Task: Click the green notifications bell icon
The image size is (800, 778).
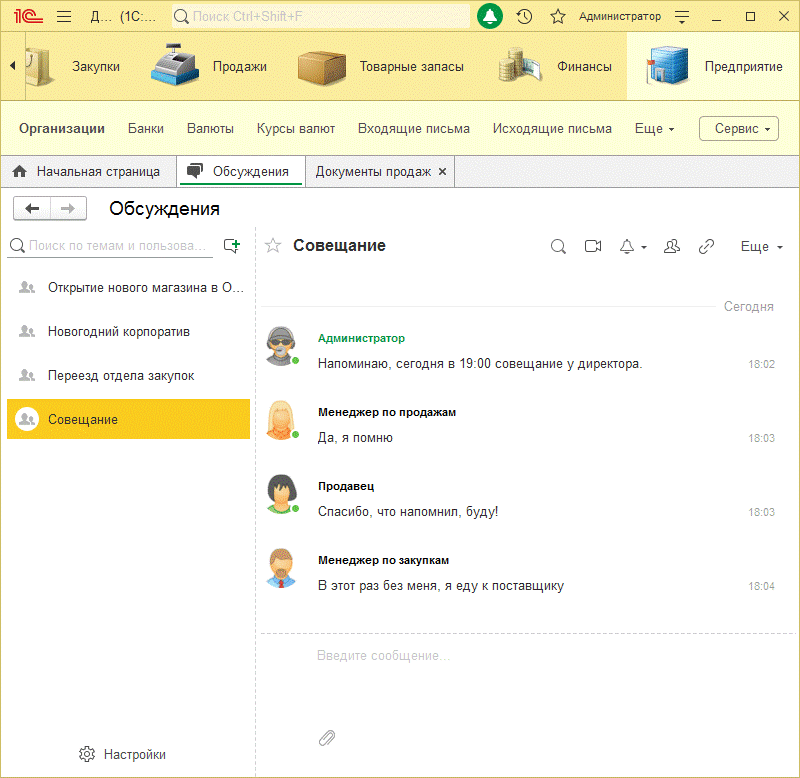Action: coord(490,16)
